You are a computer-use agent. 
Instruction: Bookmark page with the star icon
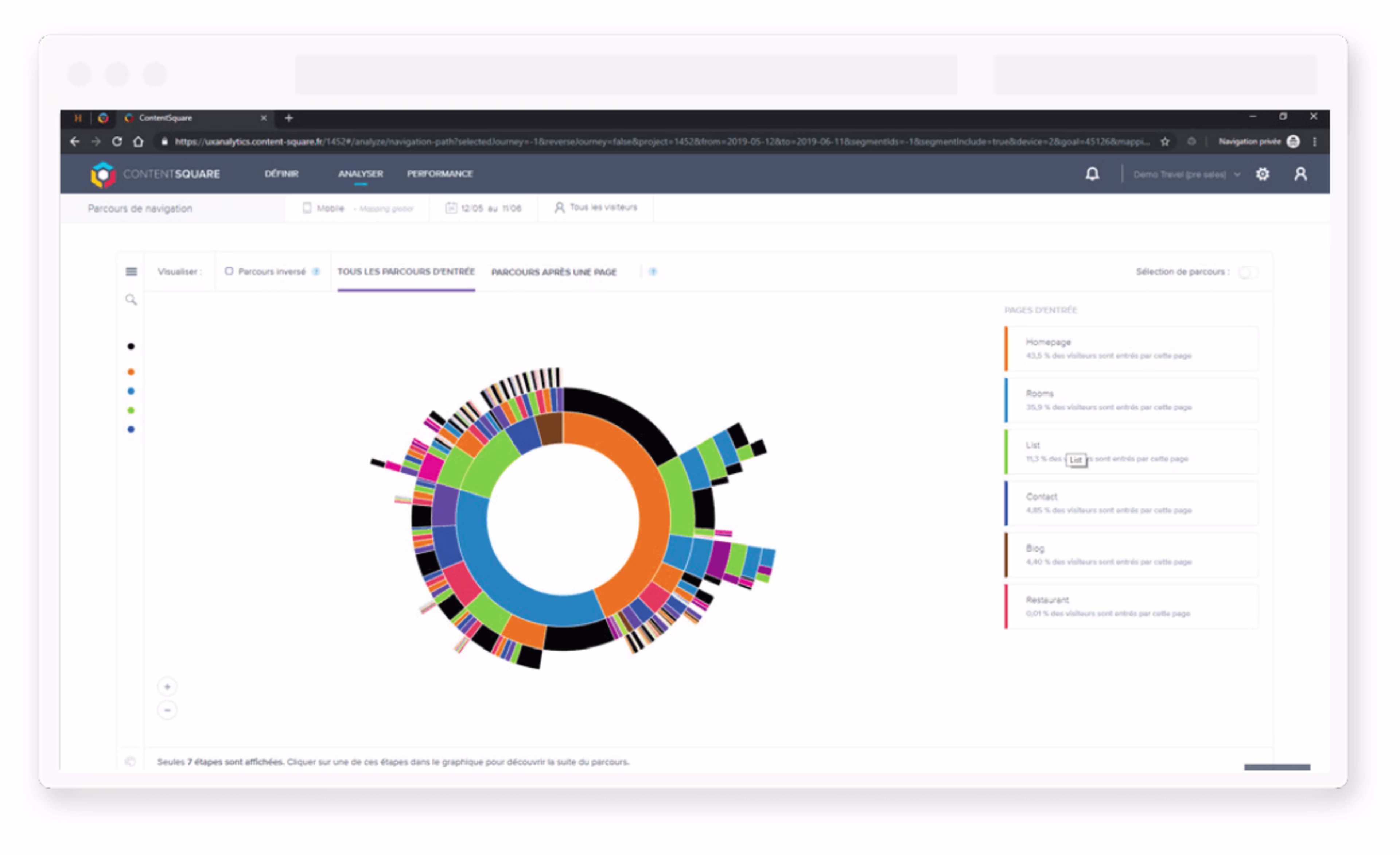(x=1165, y=142)
